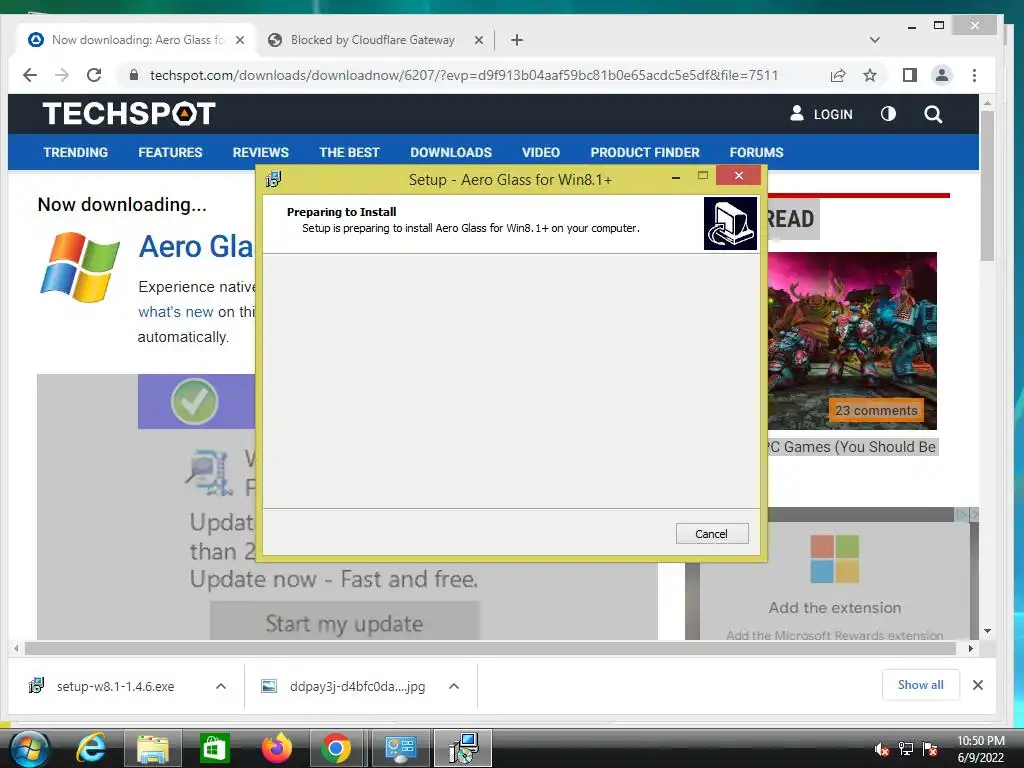1024x768 pixels.
Task: Open the FORUMS menu item
Action: click(756, 152)
